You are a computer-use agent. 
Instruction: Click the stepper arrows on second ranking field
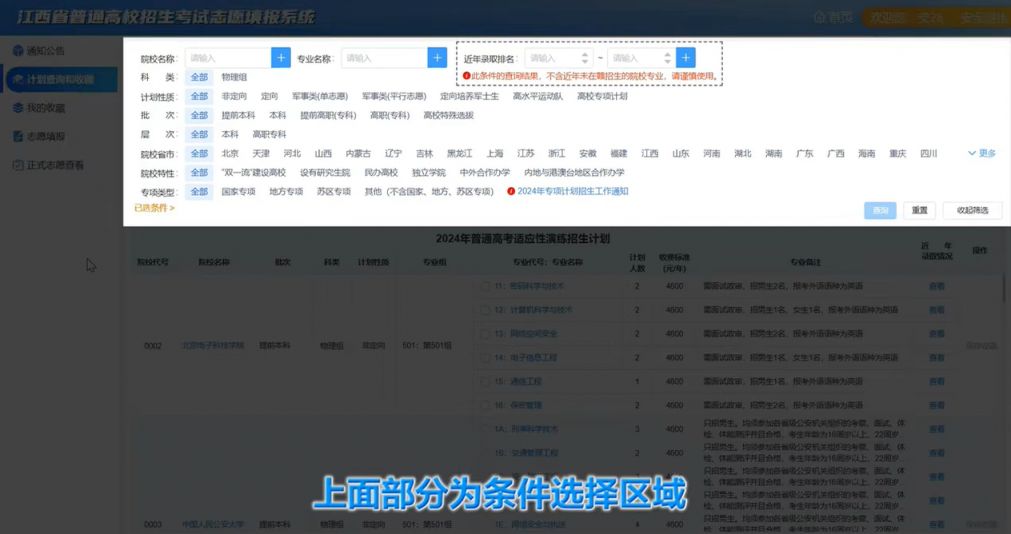click(x=668, y=58)
